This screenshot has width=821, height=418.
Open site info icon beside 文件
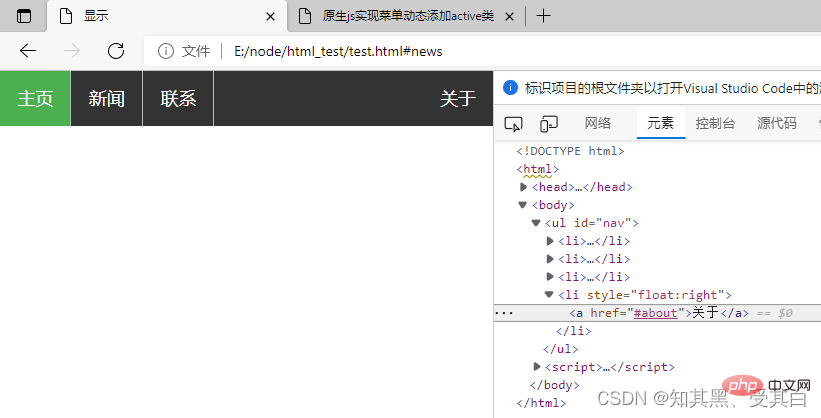165,51
